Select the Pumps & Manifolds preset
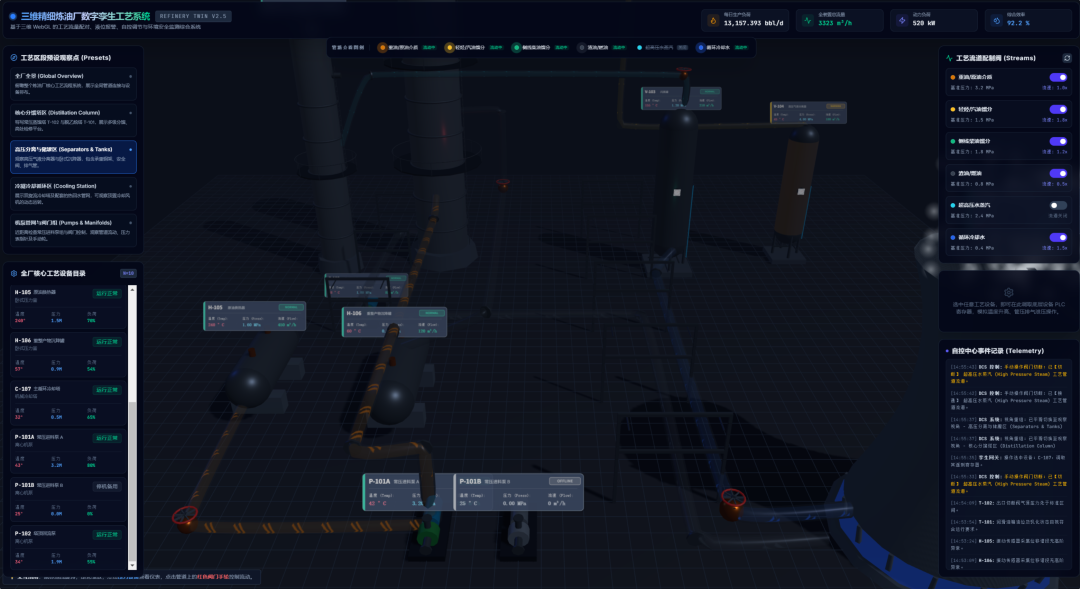Image resolution: width=1080 pixels, height=589 pixels. click(x=73, y=230)
